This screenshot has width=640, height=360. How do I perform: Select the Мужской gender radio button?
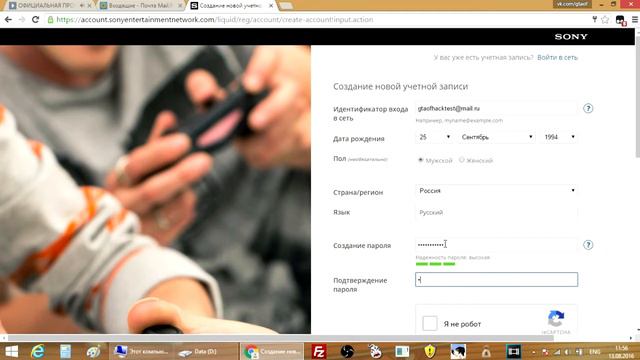[x=420, y=160]
